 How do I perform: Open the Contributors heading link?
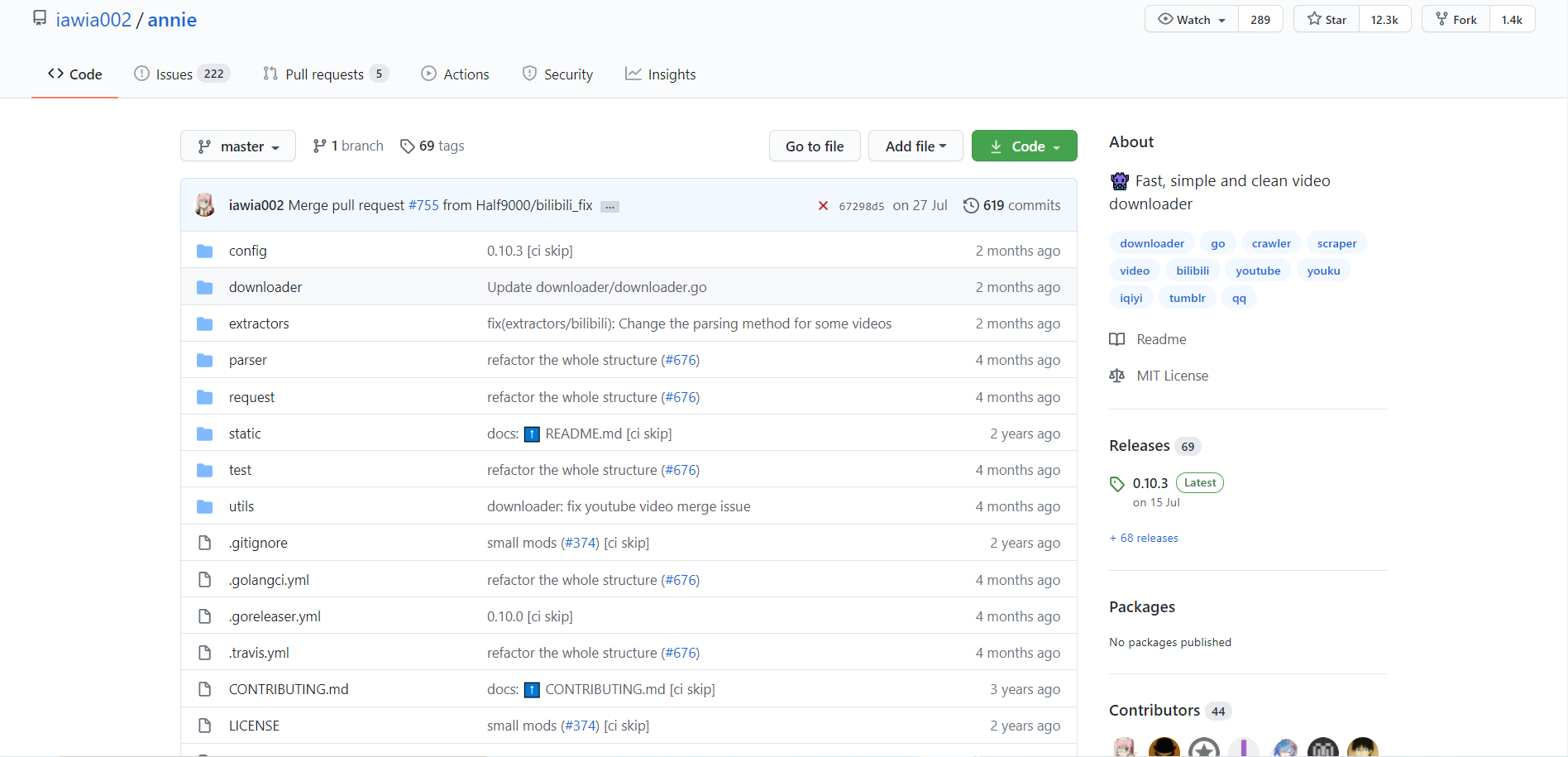(1154, 711)
